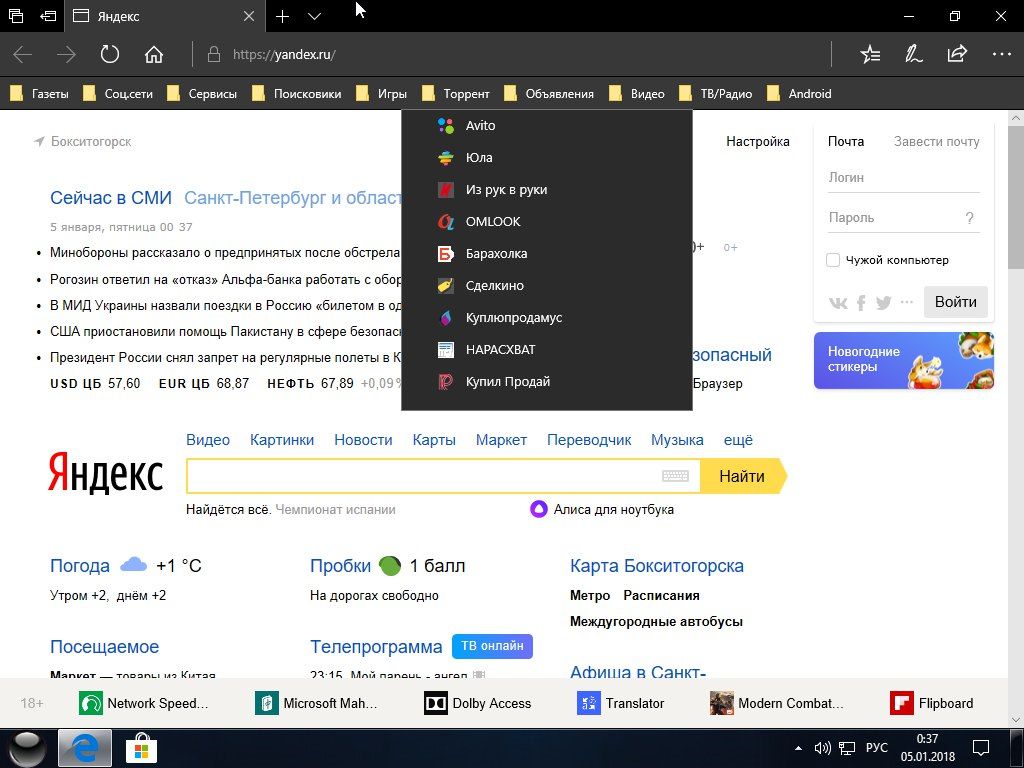Set these tabs aside icon
The image size is (1024, 768).
pyautogui.click(x=48, y=16)
